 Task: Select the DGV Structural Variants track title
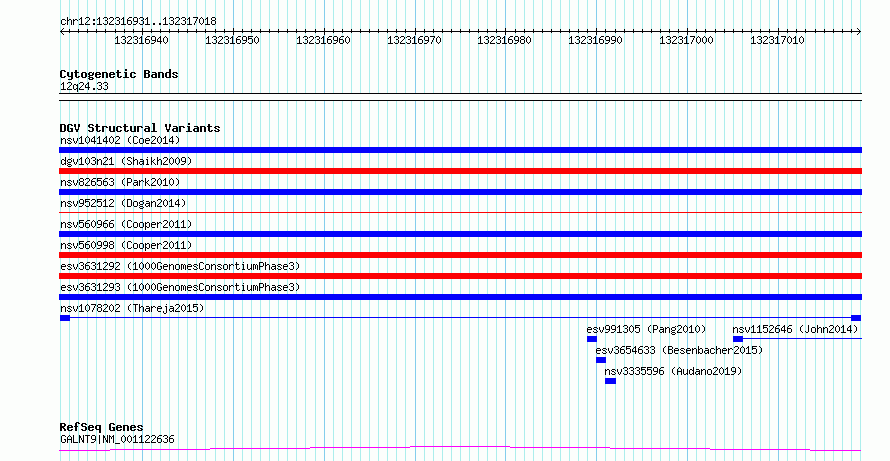tap(140, 128)
